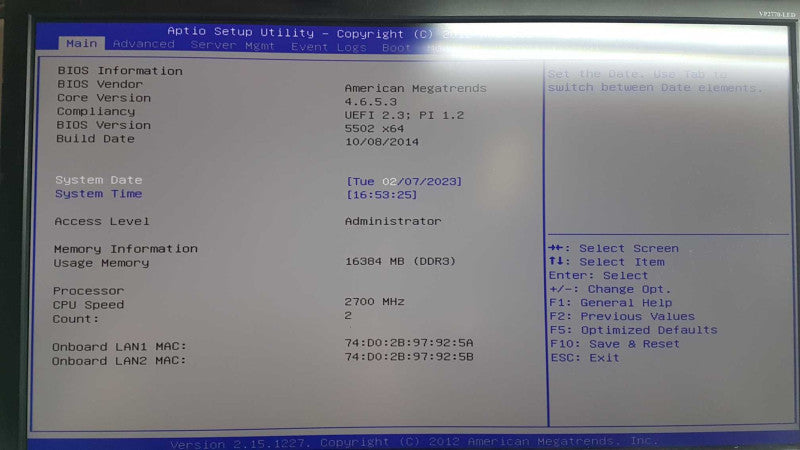The image size is (800, 450).
Task: Click the Usage Memory label
Action: tap(101, 263)
